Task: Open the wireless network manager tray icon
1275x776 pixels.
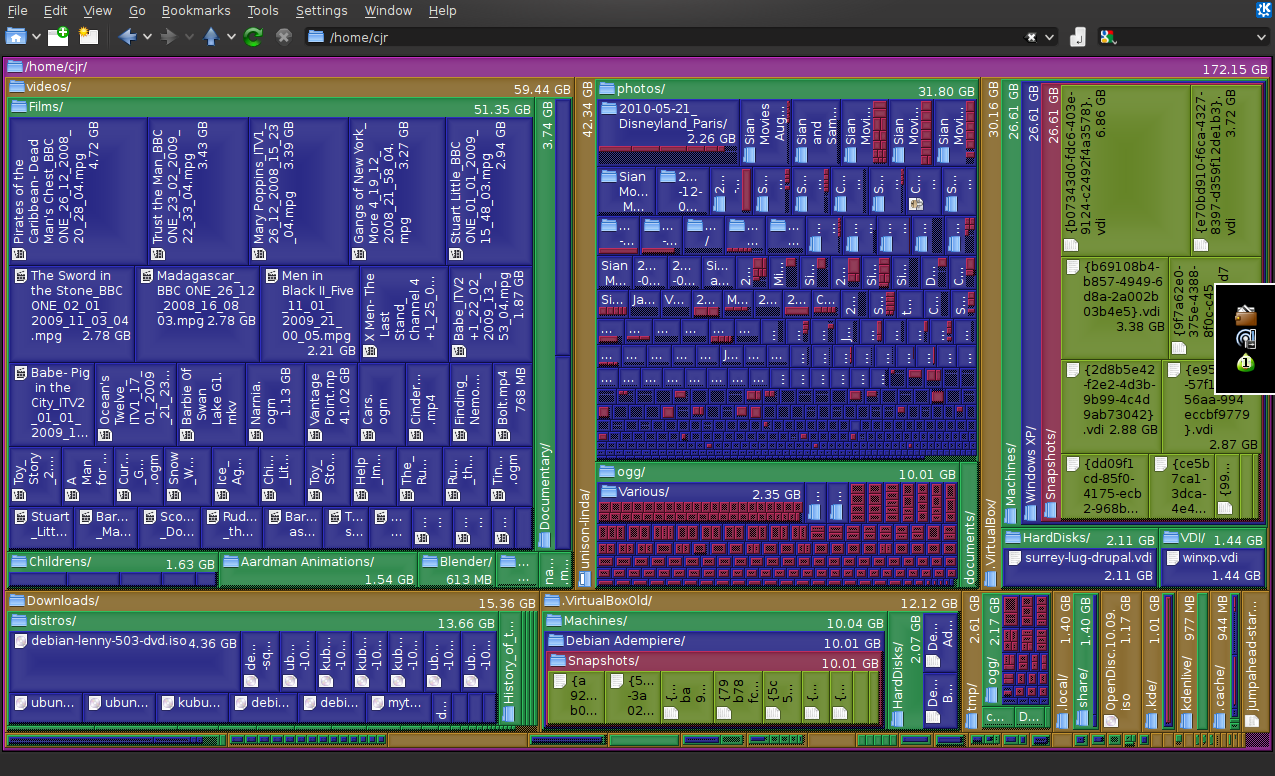Action: pos(1245,339)
